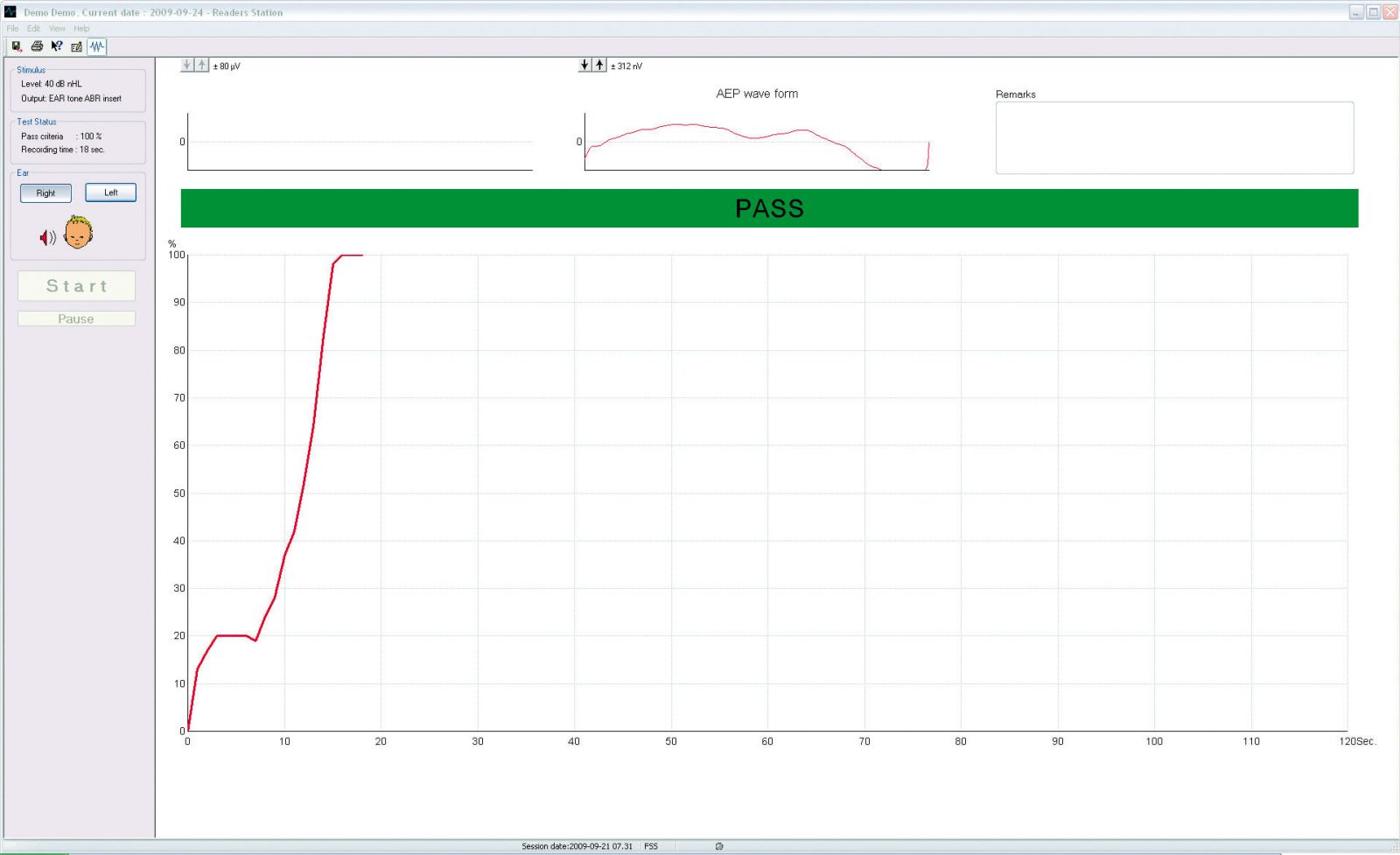Click the green PASS indicator bar
The height and width of the screenshot is (855, 1400).
point(768,207)
